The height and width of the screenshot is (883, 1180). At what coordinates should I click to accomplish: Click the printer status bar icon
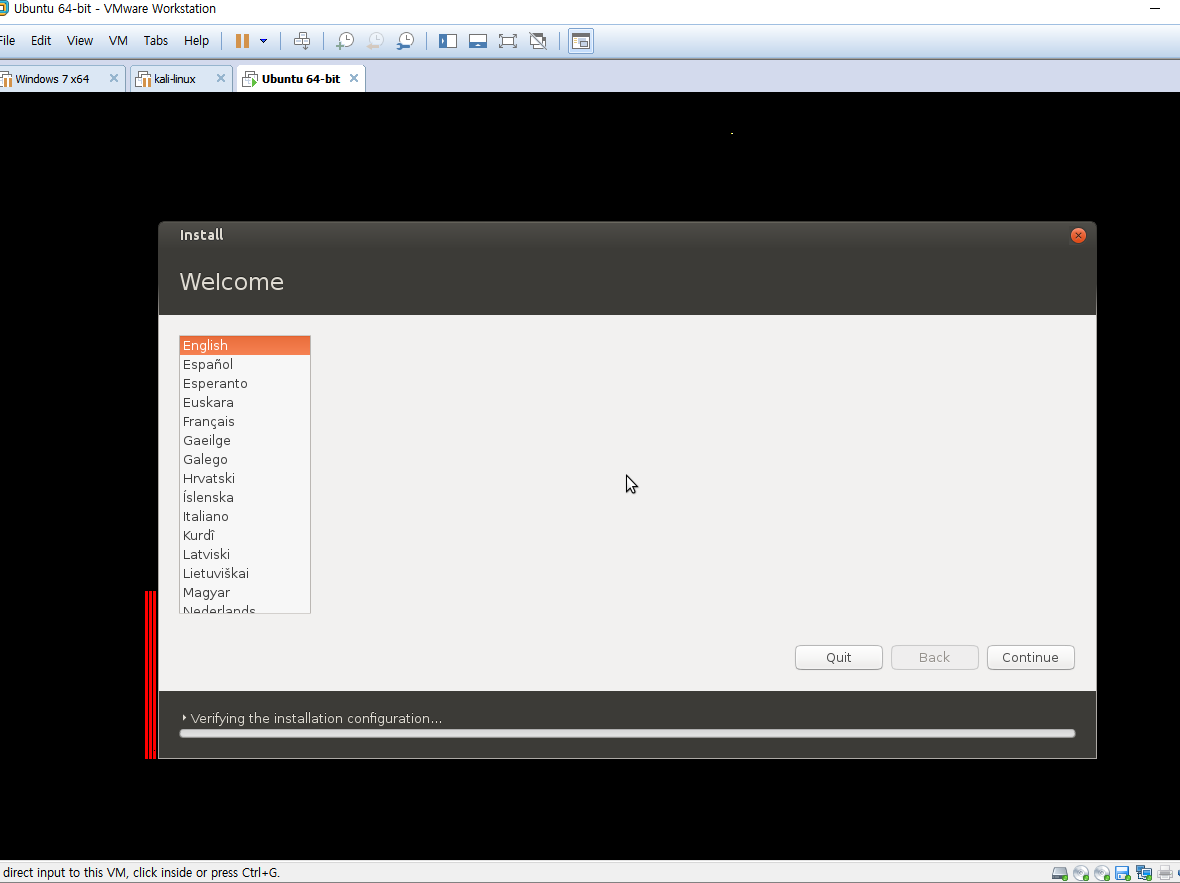click(1165, 873)
